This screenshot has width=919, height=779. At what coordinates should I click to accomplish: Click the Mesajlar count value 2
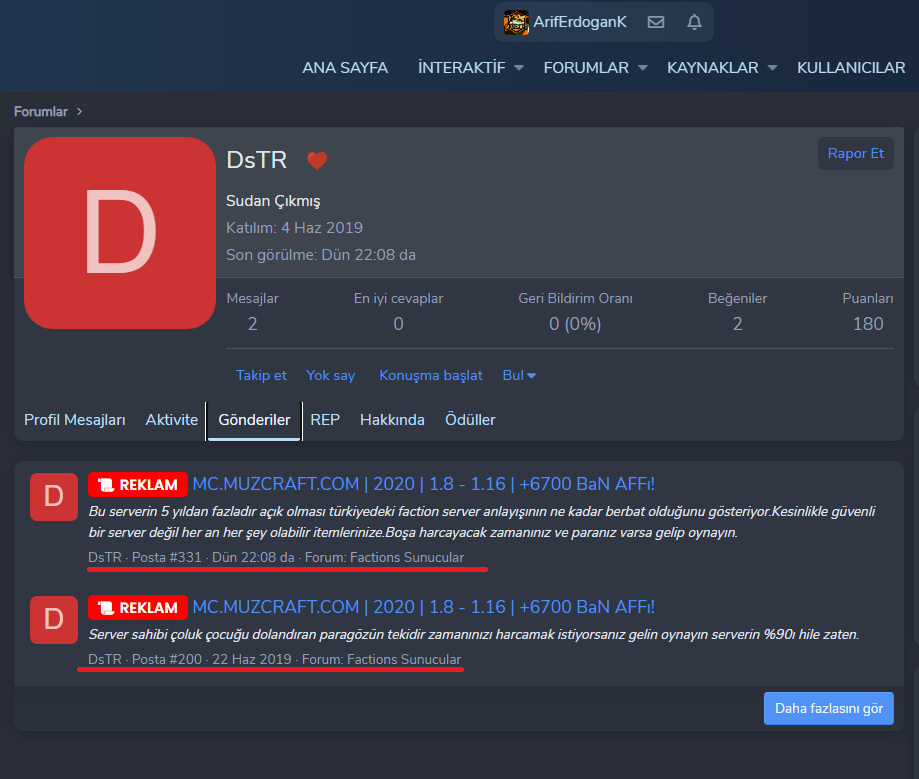click(x=253, y=324)
